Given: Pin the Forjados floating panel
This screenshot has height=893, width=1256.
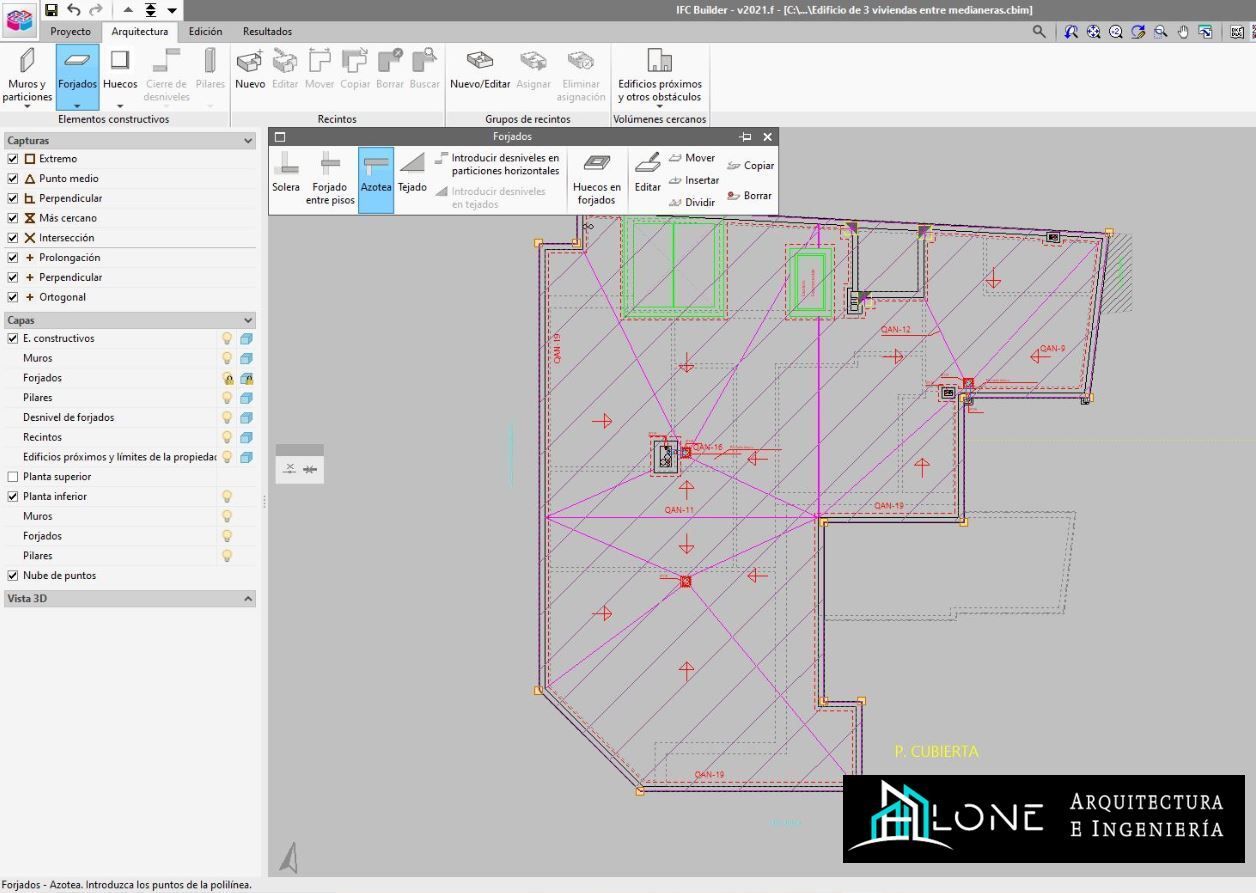Looking at the screenshot, I should pos(745,137).
